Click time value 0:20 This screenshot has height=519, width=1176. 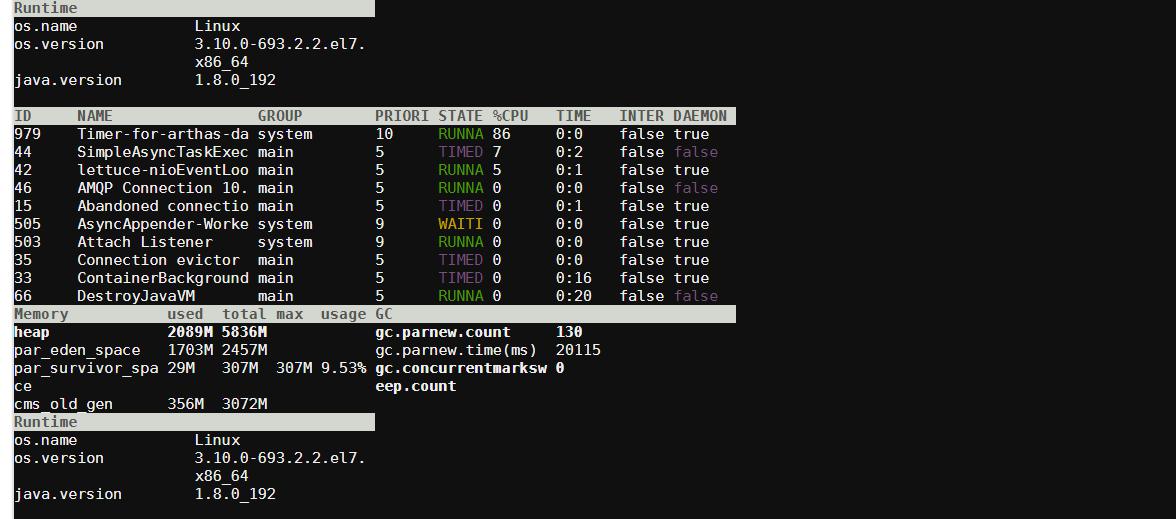coord(574,296)
